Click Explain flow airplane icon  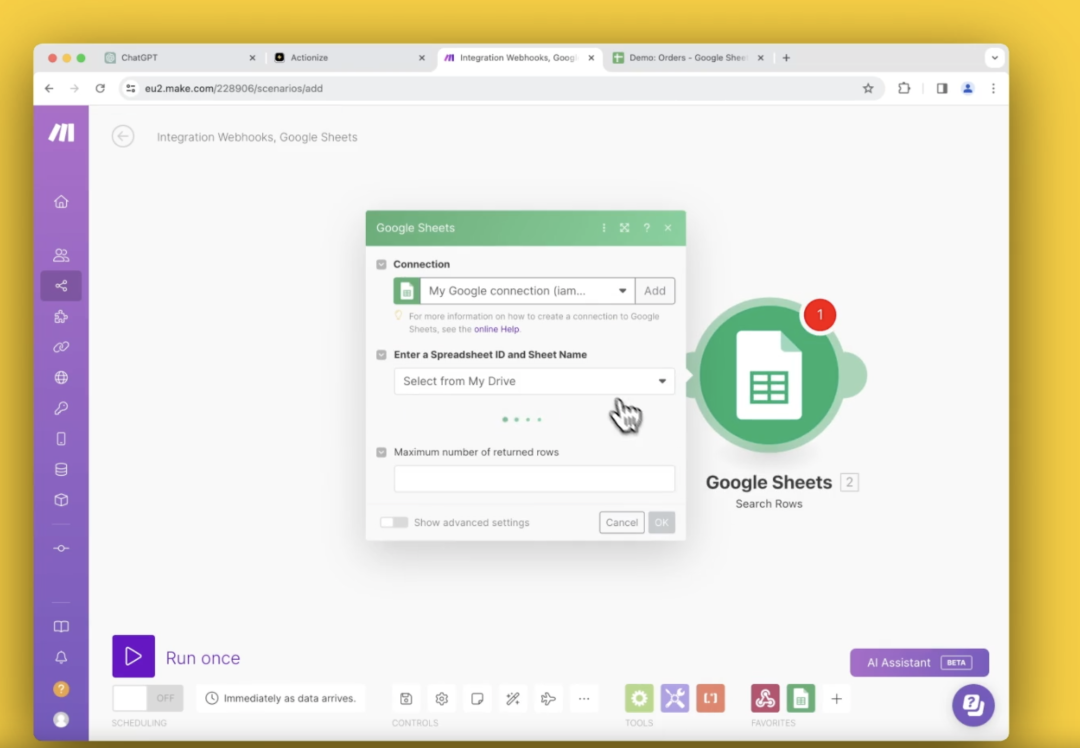point(548,698)
